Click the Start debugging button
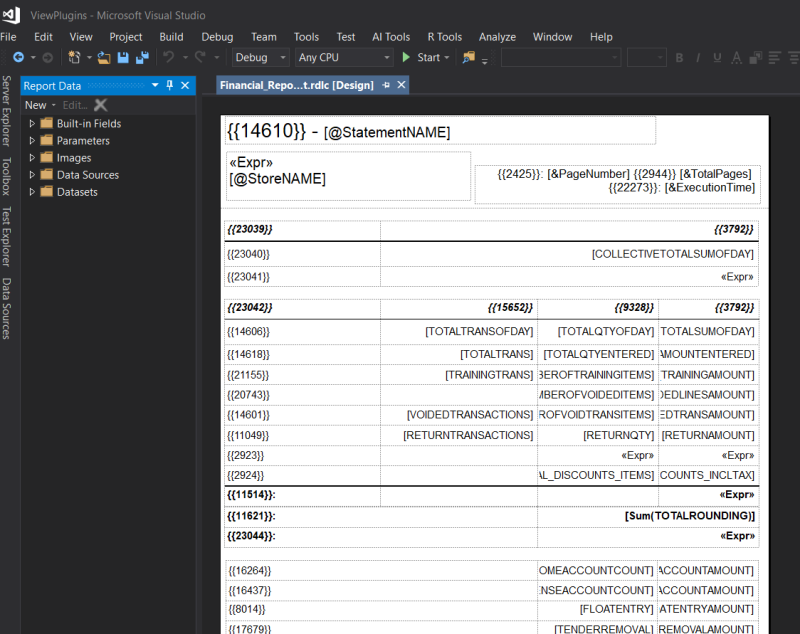Viewport: 800px width, 634px height. [x=420, y=58]
